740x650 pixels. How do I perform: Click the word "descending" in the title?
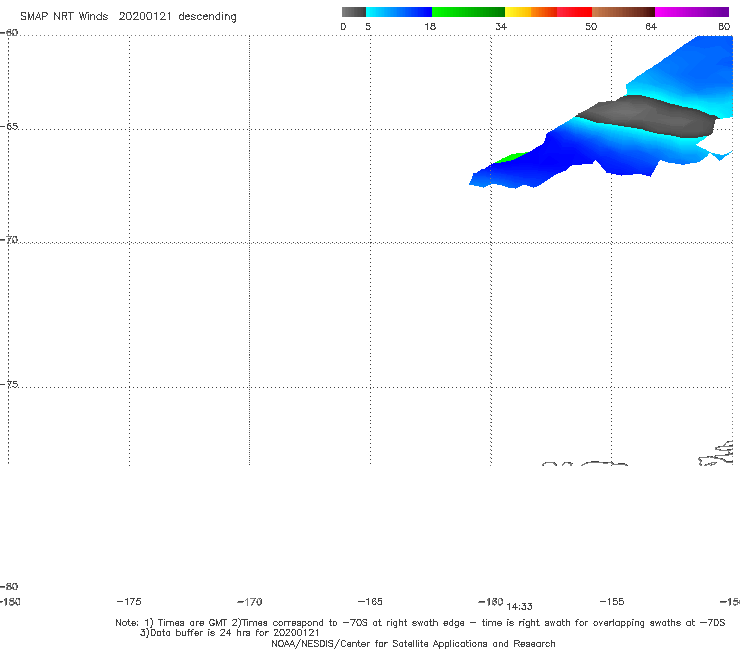coord(208,17)
